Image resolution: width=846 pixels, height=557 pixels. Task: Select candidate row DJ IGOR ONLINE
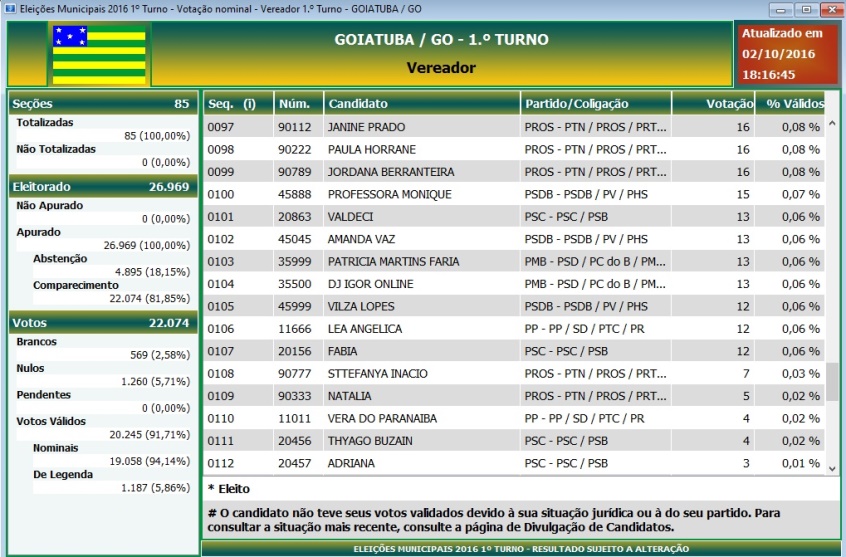pos(514,284)
